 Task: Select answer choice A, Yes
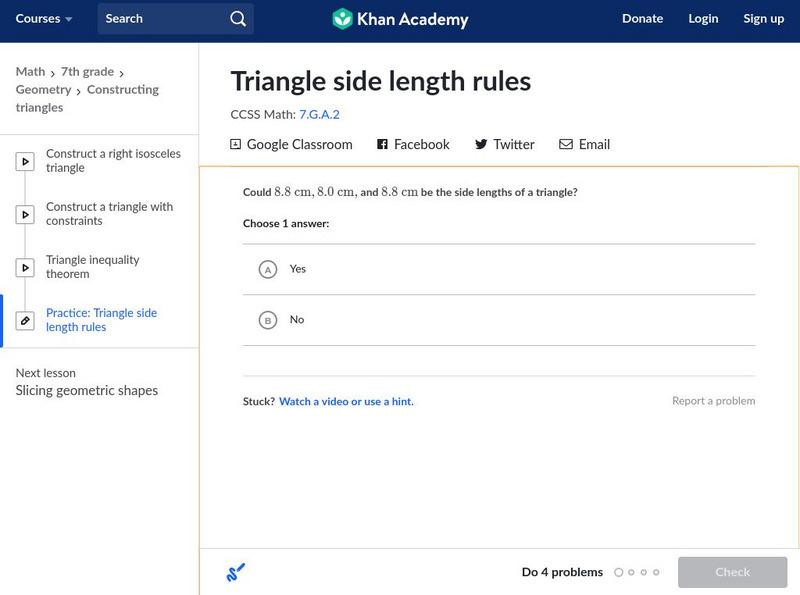pos(270,268)
